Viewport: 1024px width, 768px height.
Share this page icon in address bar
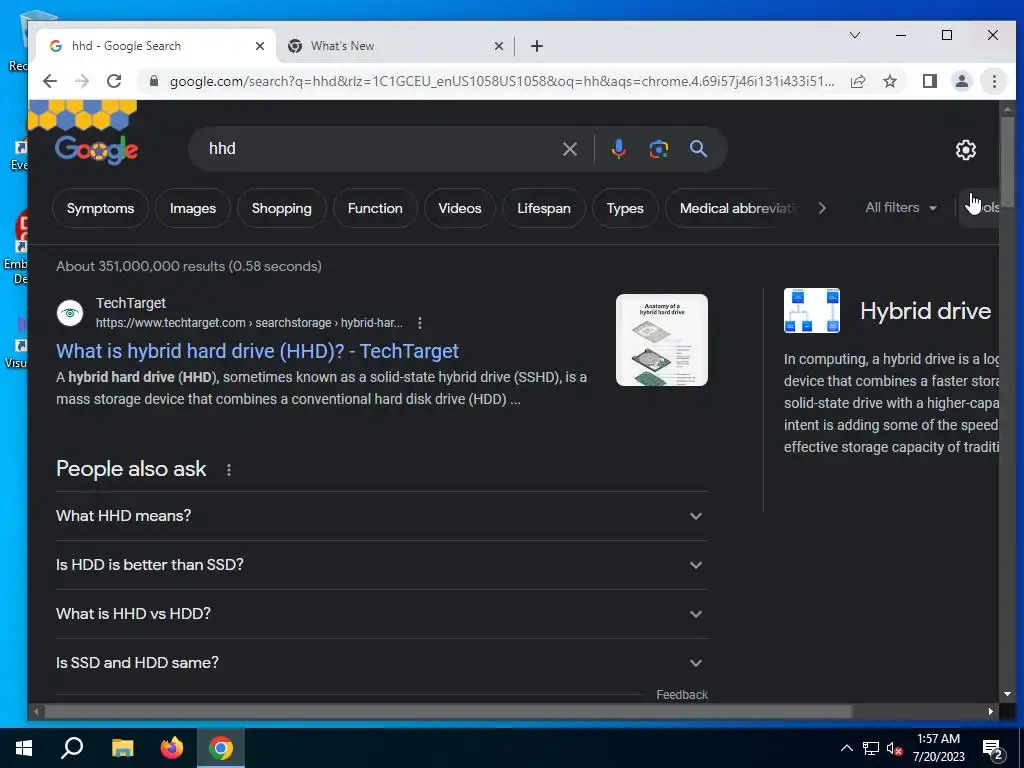point(858,81)
